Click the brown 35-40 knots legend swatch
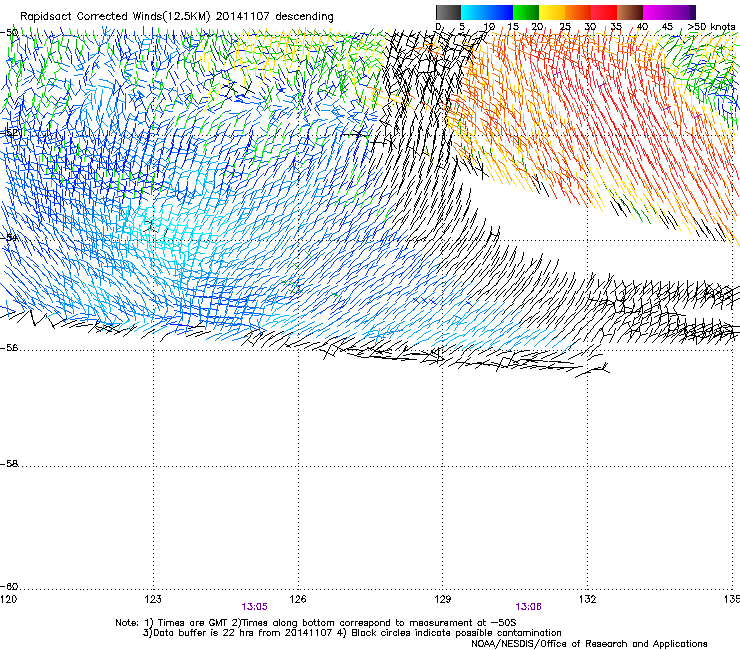This screenshot has height=650, width=740. 630,12
